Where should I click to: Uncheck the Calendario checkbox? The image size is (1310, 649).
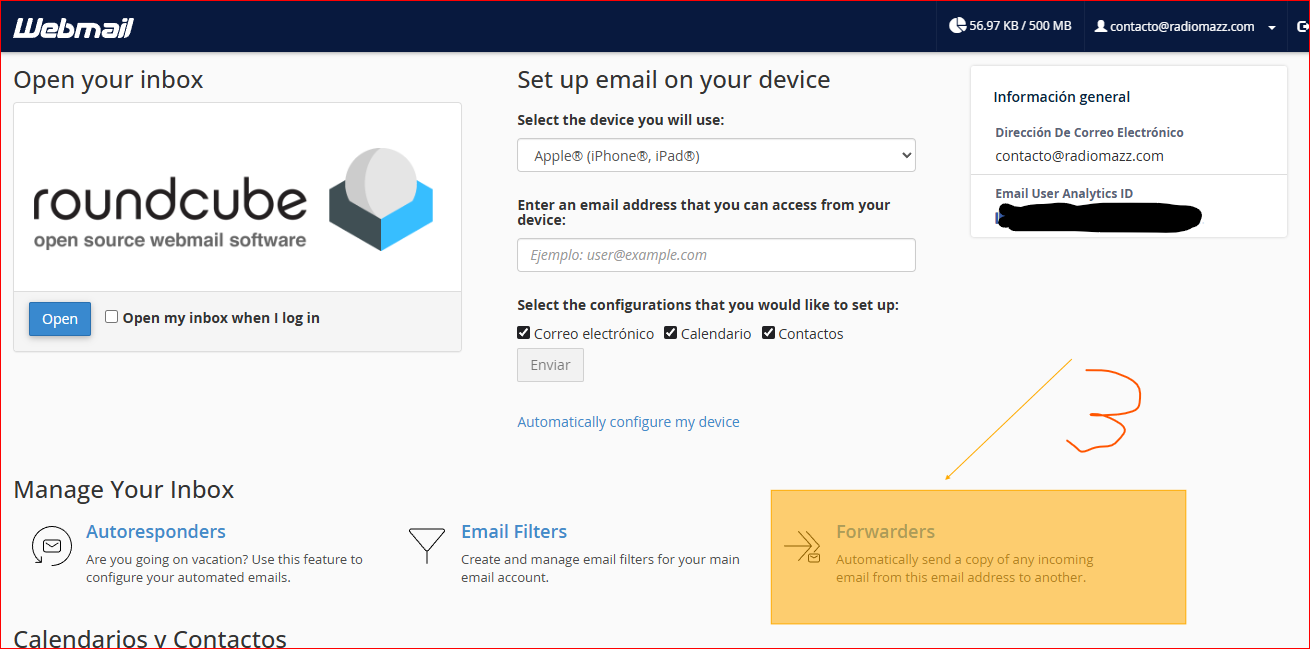(671, 333)
